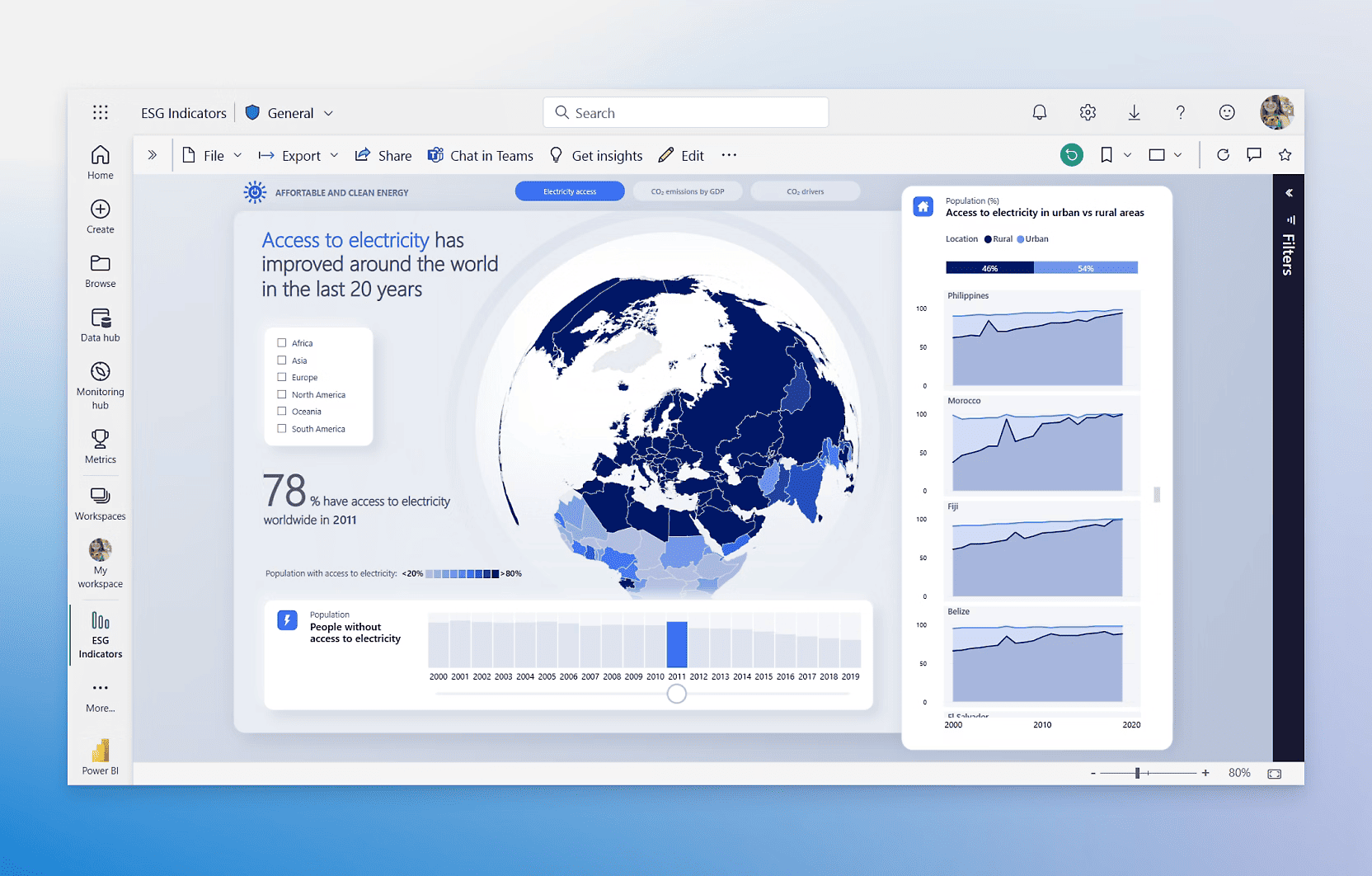
Task: Open the Data hub from the sidebar
Action: point(99,323)
